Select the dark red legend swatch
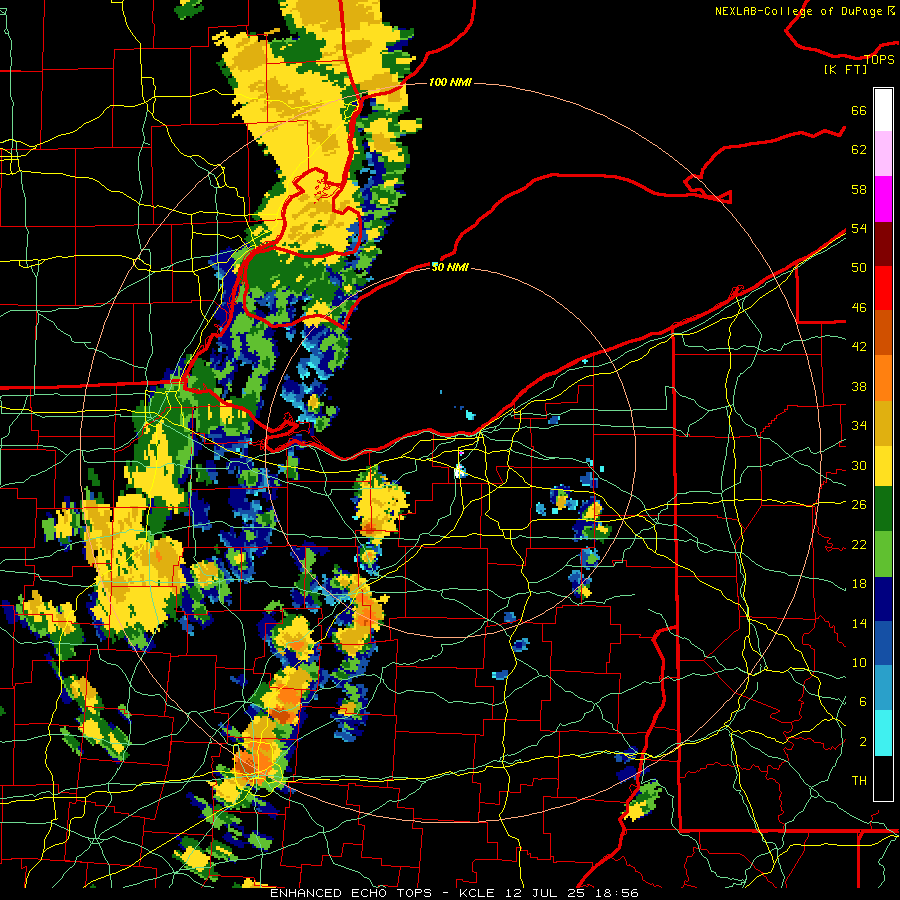 (883, 243)
